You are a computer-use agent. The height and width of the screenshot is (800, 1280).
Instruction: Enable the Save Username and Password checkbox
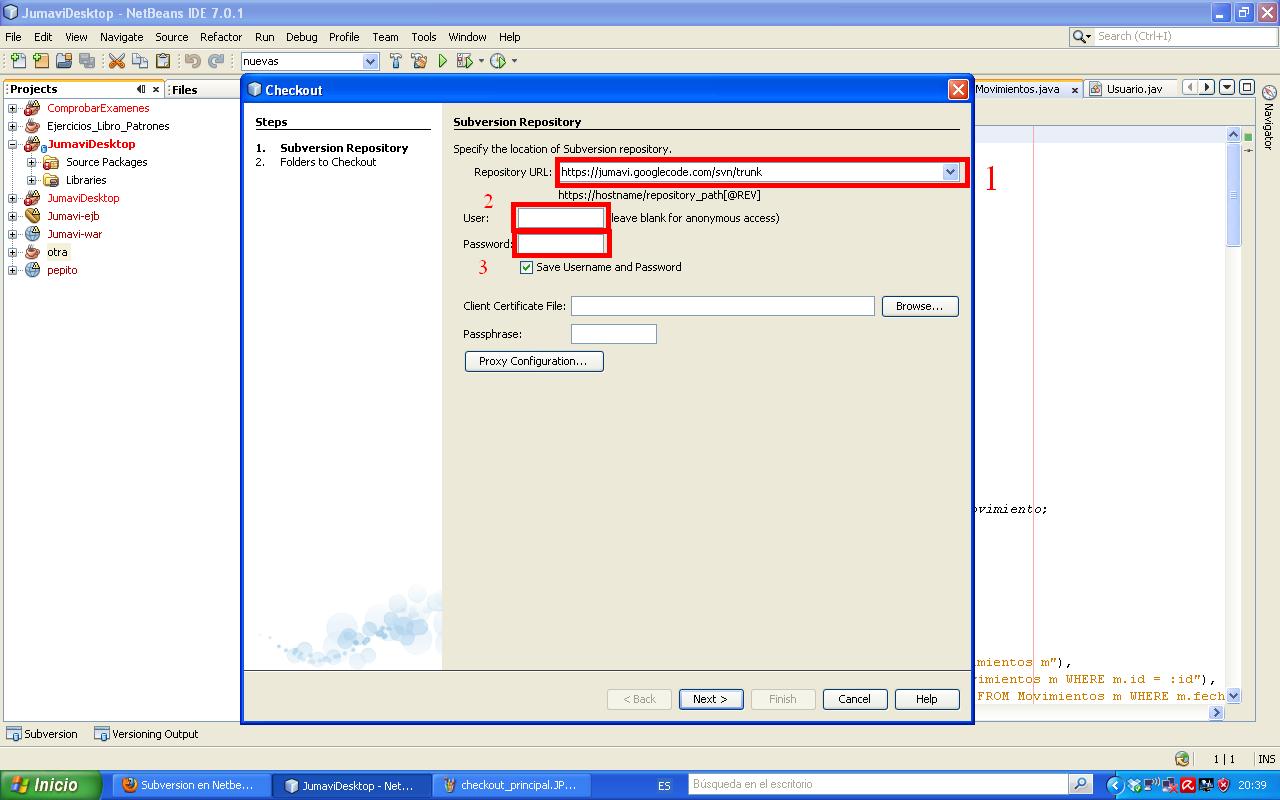(x=526, y=267)
